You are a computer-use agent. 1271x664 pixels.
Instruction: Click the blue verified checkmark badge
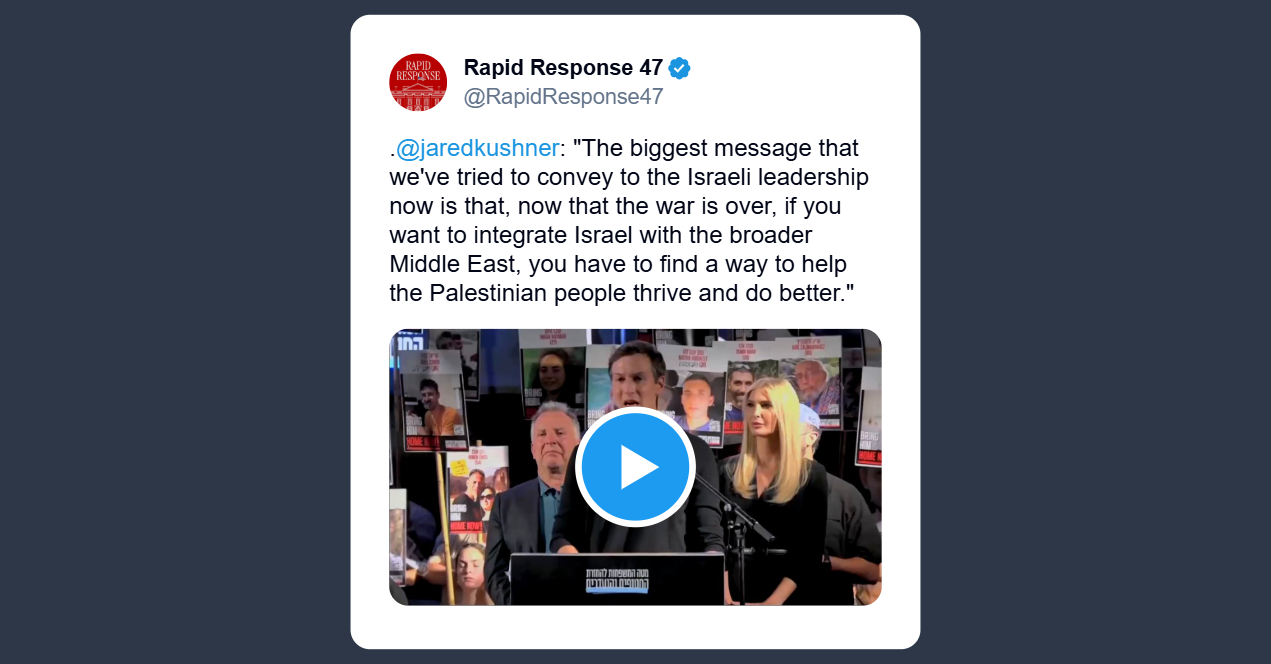[680, 68]
